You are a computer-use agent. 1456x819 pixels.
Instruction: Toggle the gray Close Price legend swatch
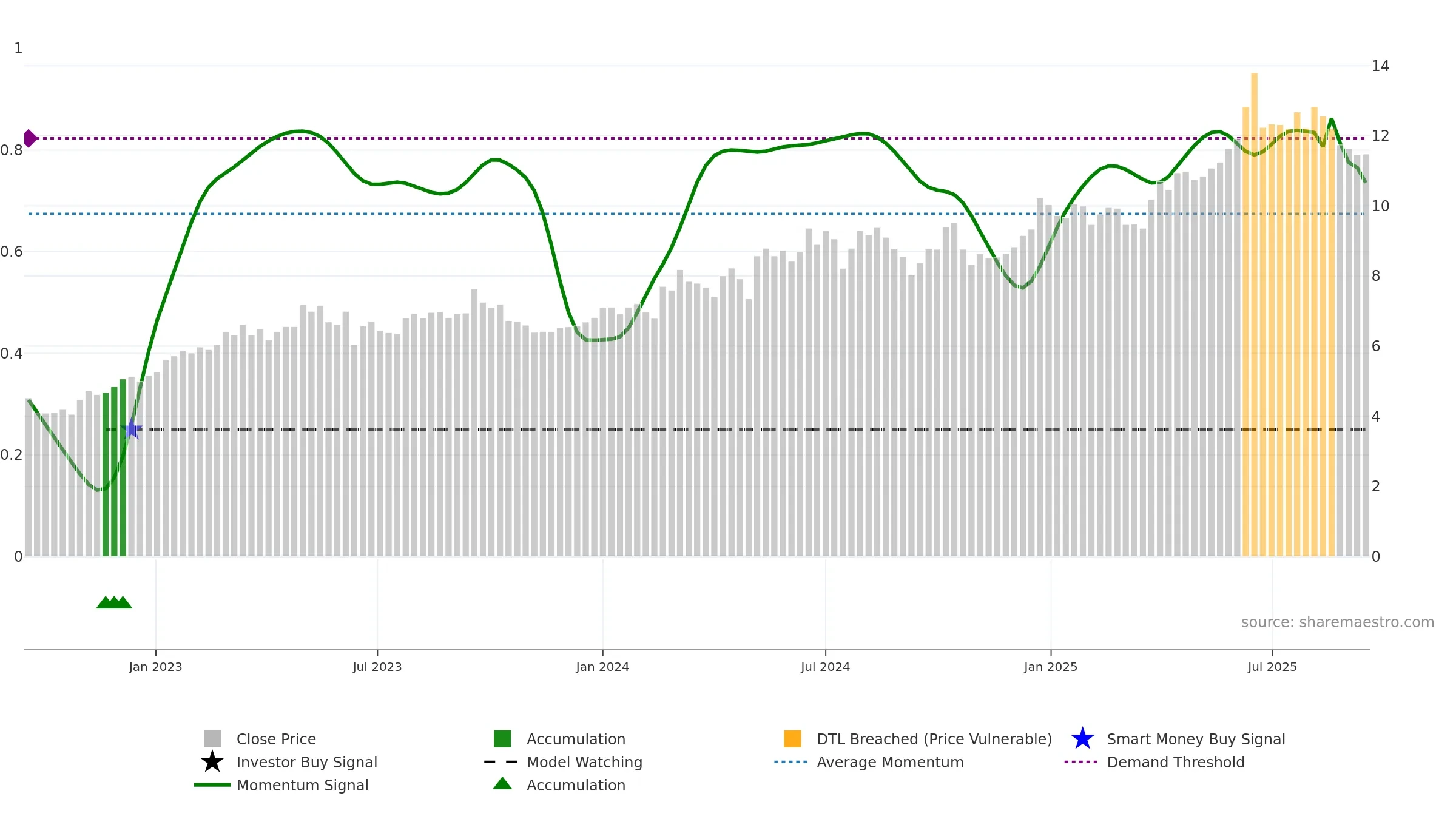212,739
